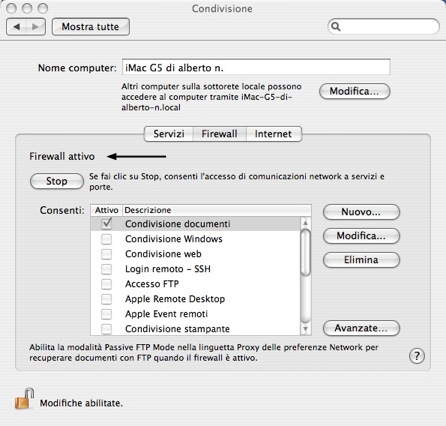Click the scroll up arrow in services list
Viewport: 446px width, 426px height.
[305, 223]
